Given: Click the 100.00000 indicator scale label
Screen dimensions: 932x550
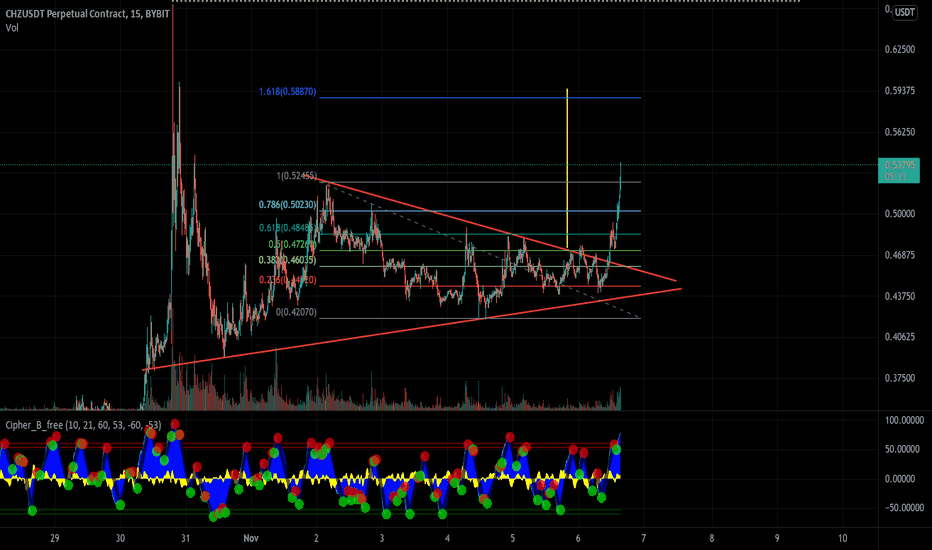Looking at the screenshot, I should (904, 420).
